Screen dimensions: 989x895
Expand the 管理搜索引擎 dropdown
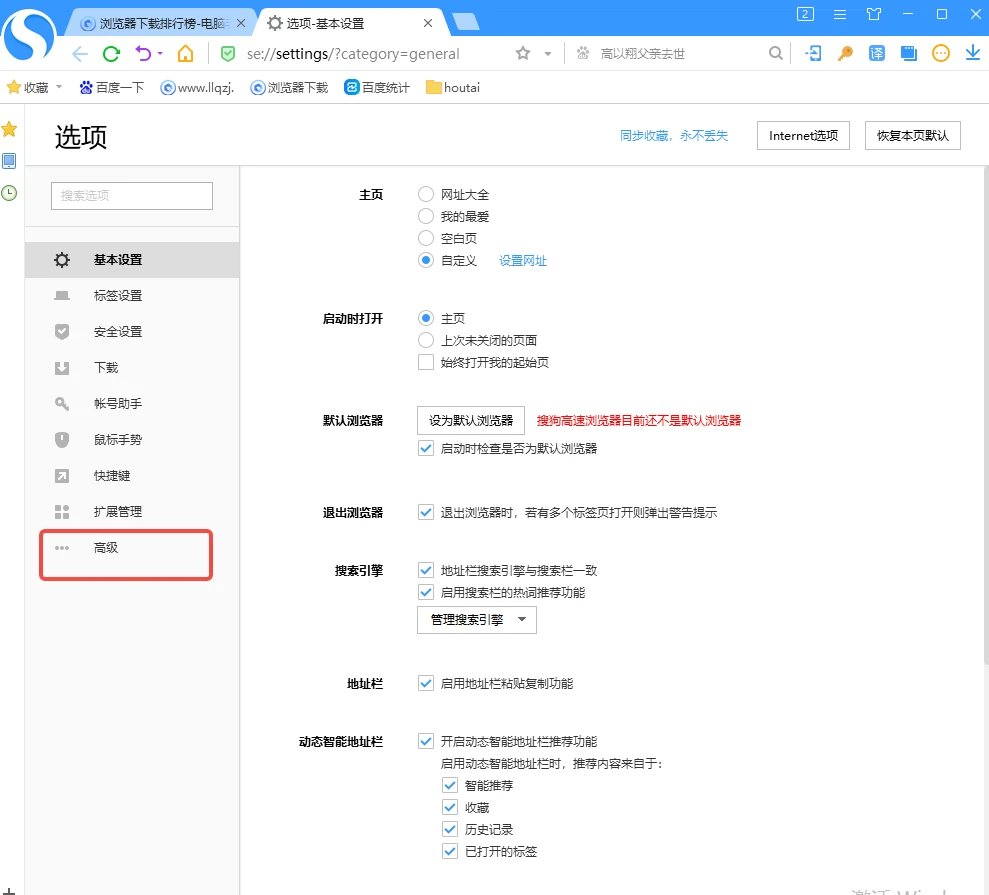pos(477,620)
